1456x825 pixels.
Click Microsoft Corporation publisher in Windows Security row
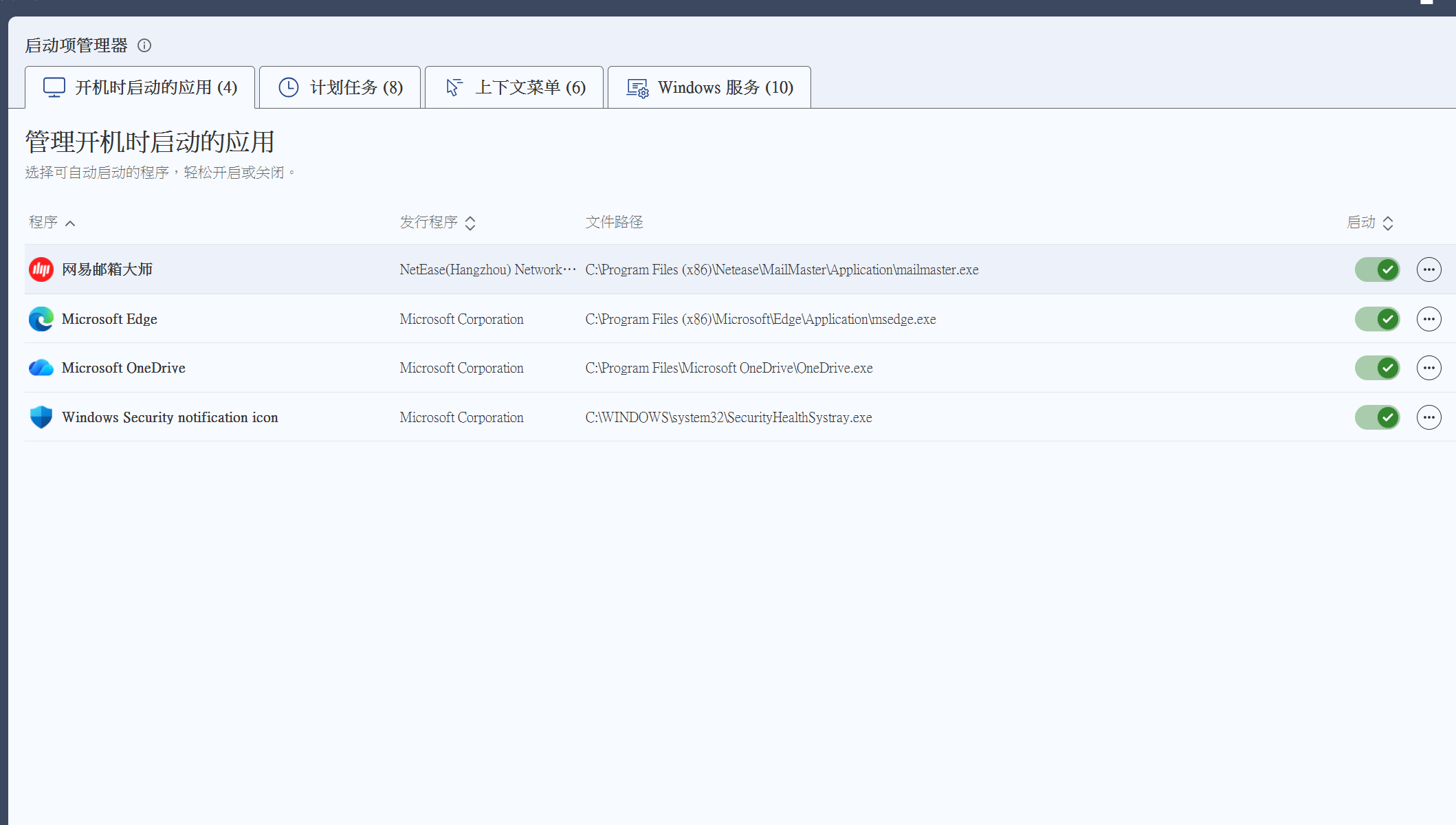tap(461, 417)
